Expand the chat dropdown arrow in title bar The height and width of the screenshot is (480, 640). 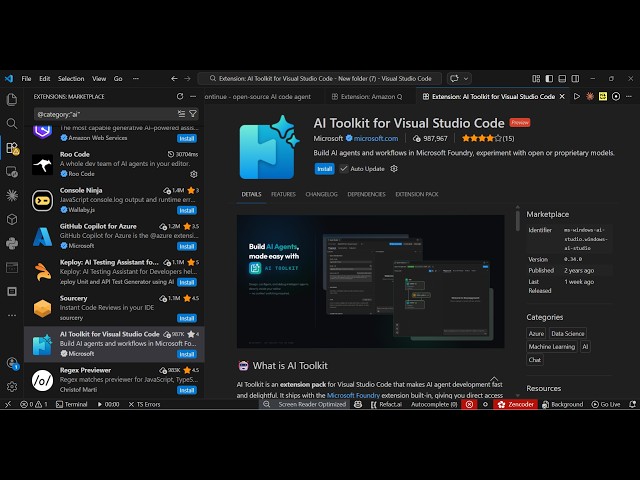click(466, 78)
